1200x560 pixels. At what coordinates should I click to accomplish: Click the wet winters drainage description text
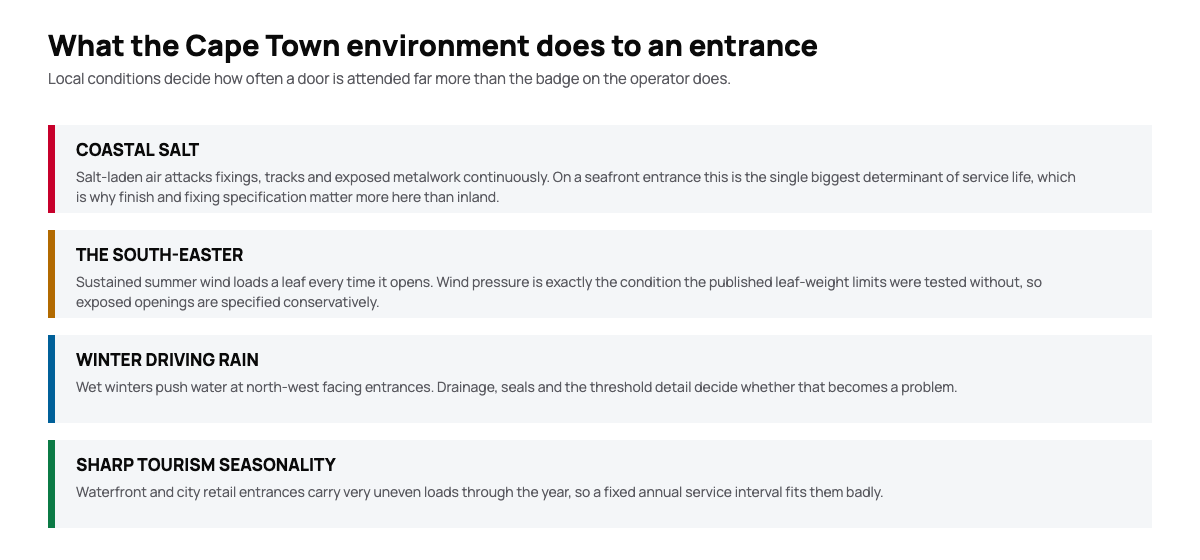[516, 387]
